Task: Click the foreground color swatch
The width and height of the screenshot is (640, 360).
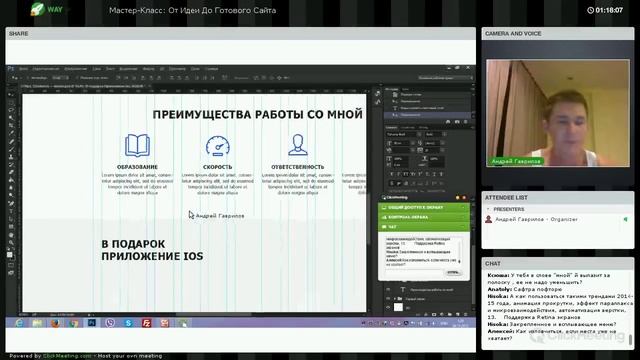Action: 10,255
